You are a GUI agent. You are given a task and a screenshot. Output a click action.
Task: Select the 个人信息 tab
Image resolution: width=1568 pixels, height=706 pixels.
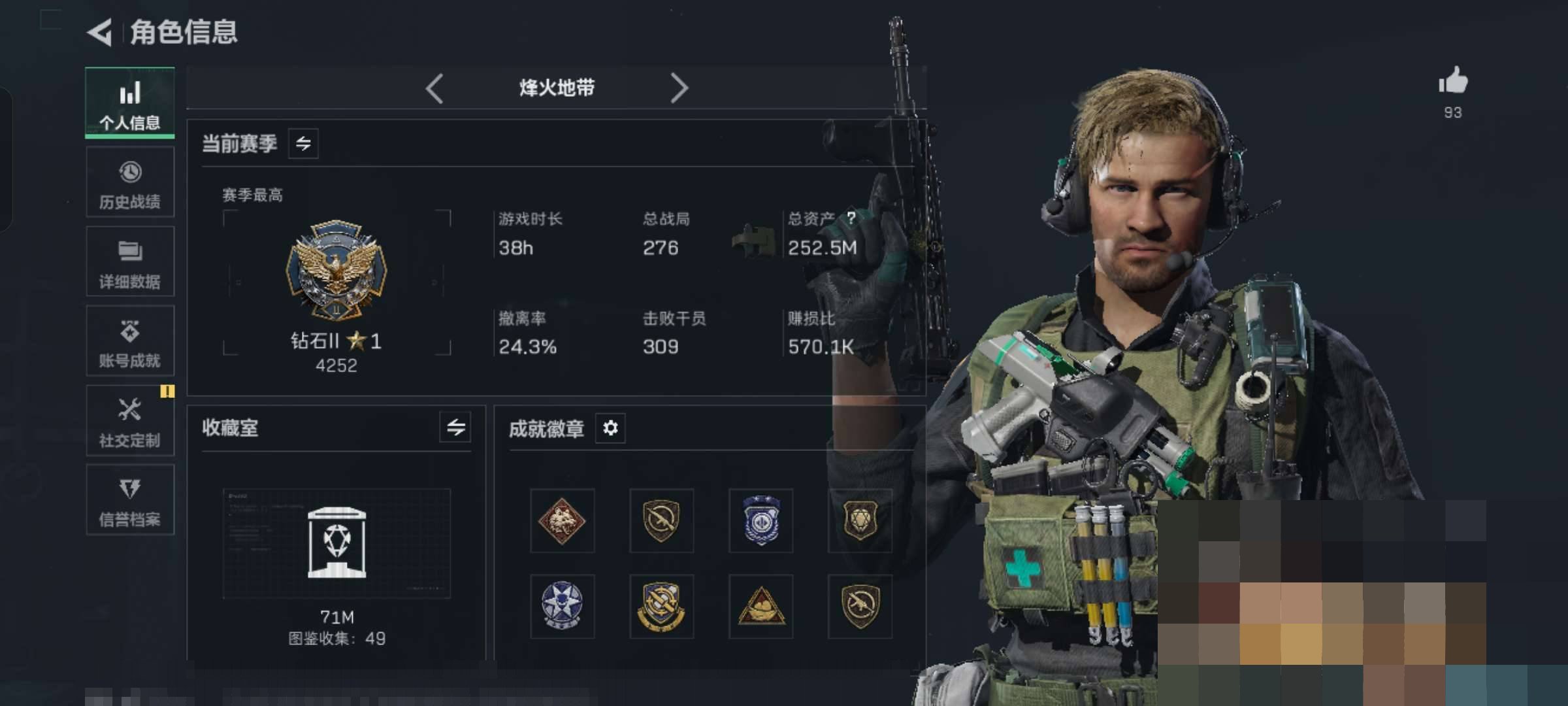(x=130, y=103)
